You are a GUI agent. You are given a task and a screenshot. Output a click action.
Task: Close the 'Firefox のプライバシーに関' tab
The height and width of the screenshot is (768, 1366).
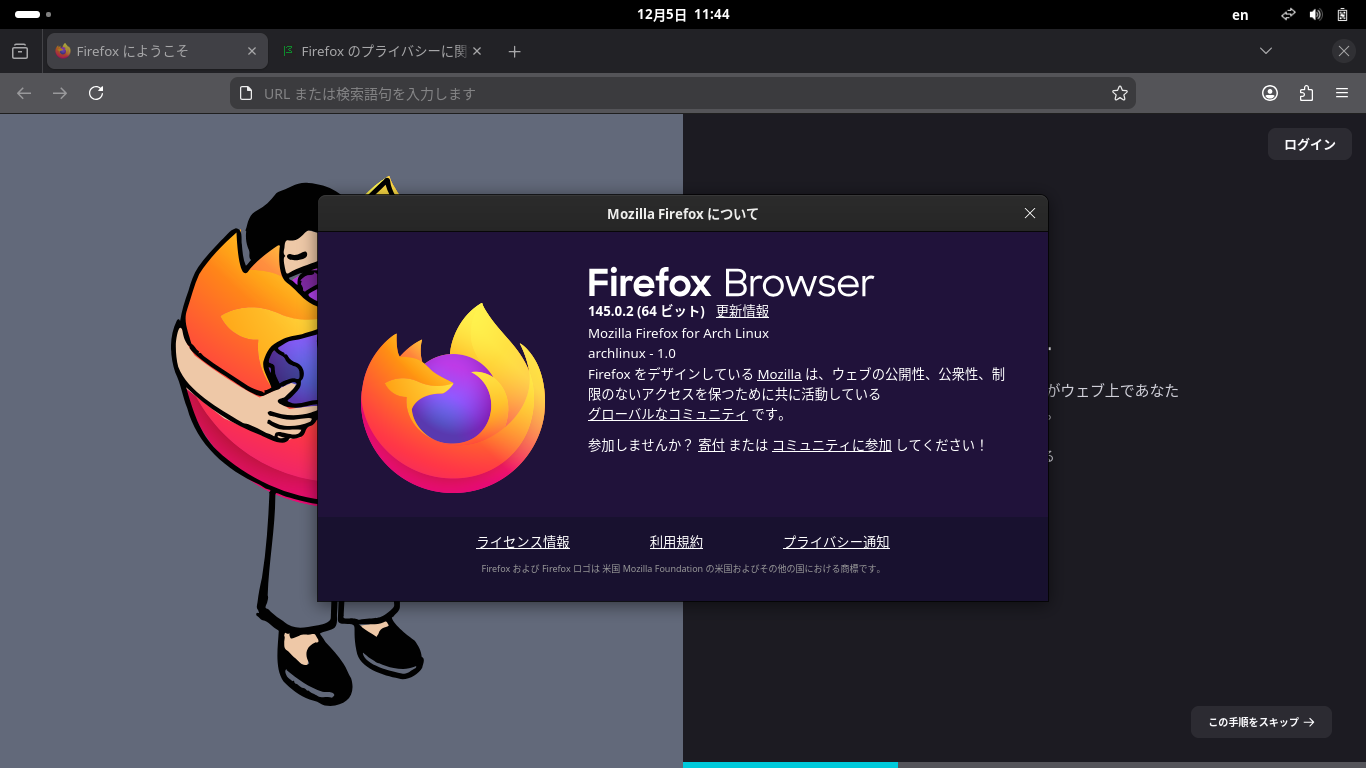[x=477, y=51]
